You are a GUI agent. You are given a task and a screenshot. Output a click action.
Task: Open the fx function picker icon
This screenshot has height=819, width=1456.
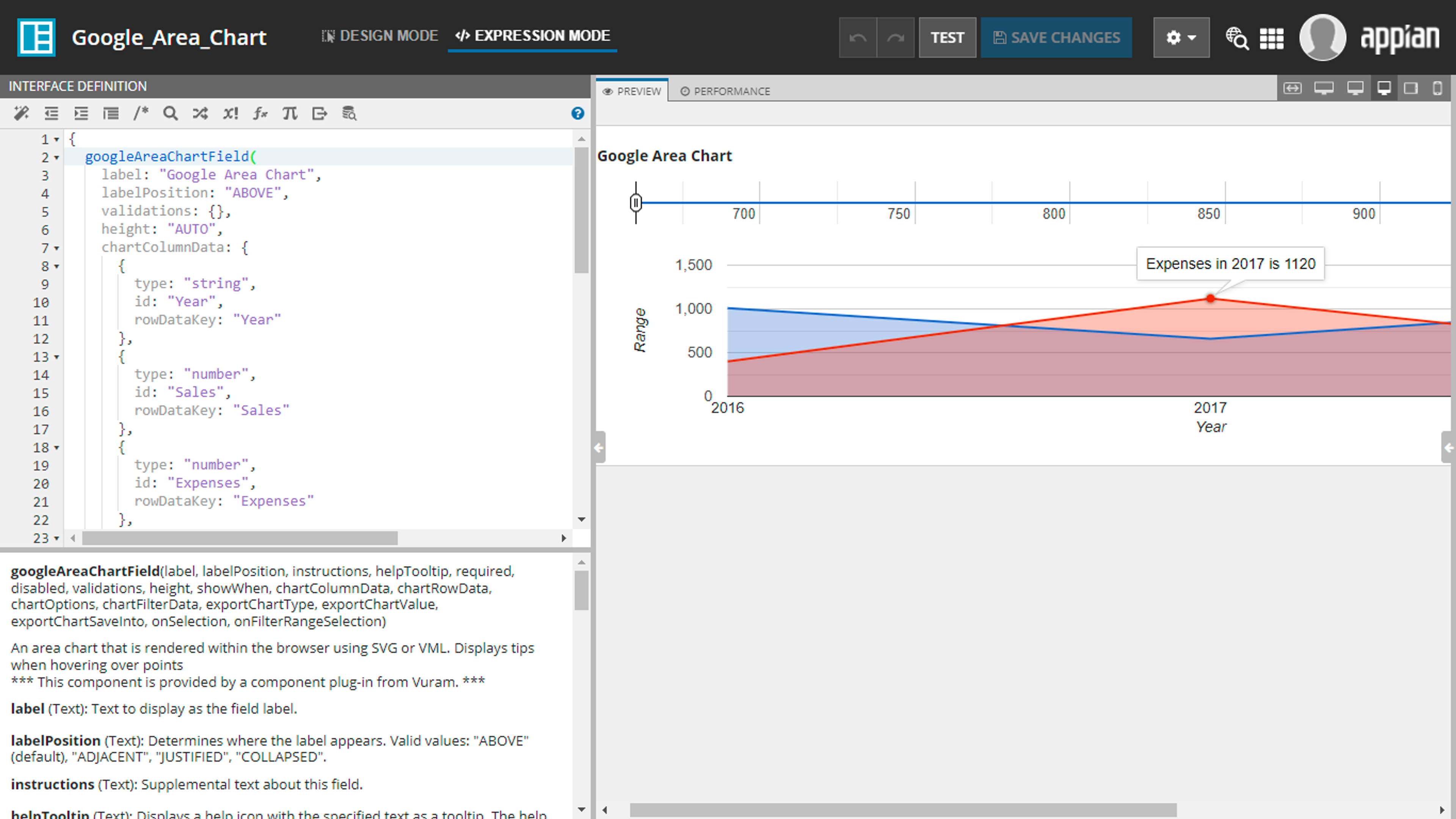coord(260,113)
